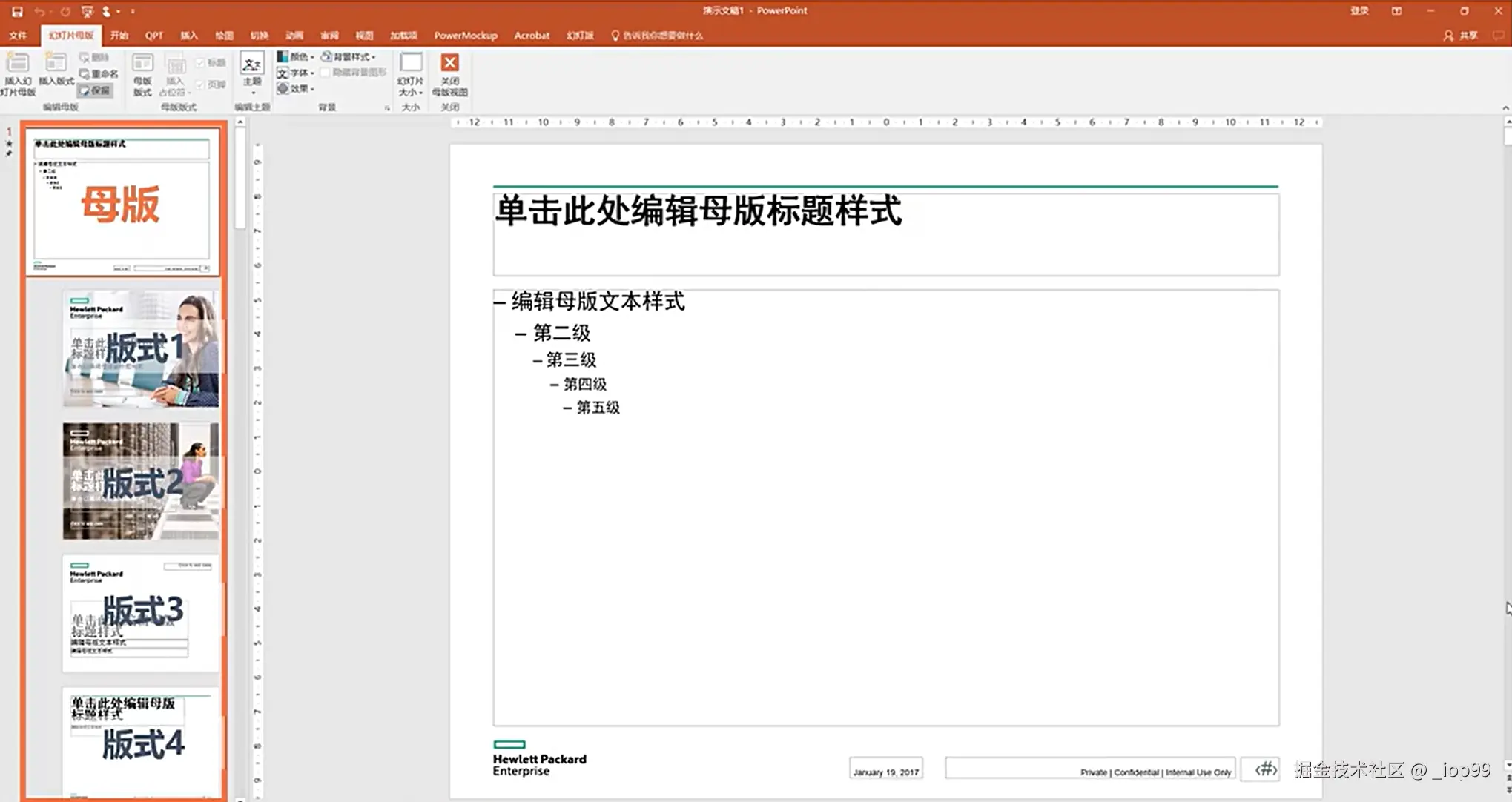This screenshot has width=1512, height=802.
Task: Click the Save icon in quick access toolbar
Action: (x=17, y=11)
